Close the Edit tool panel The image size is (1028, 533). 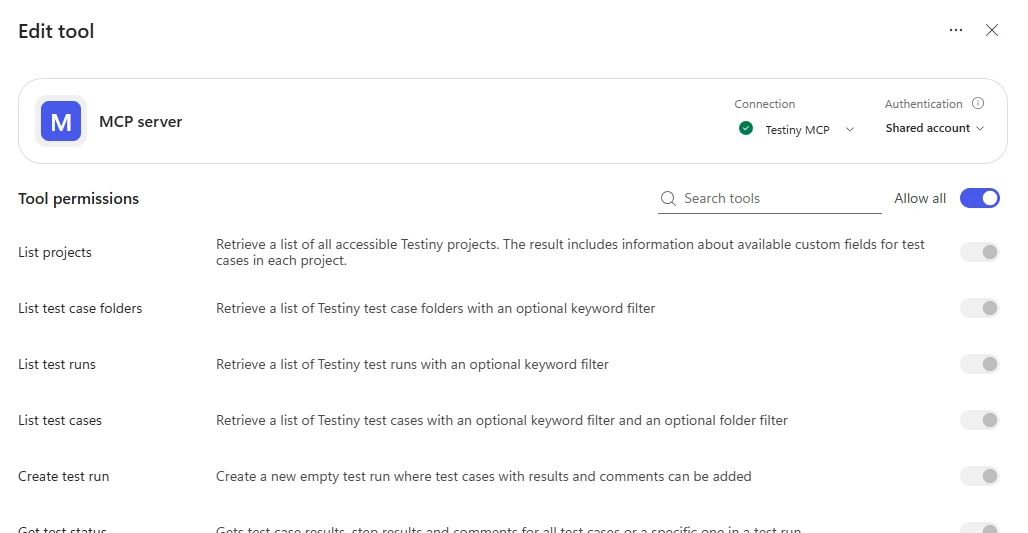point(992,30)
